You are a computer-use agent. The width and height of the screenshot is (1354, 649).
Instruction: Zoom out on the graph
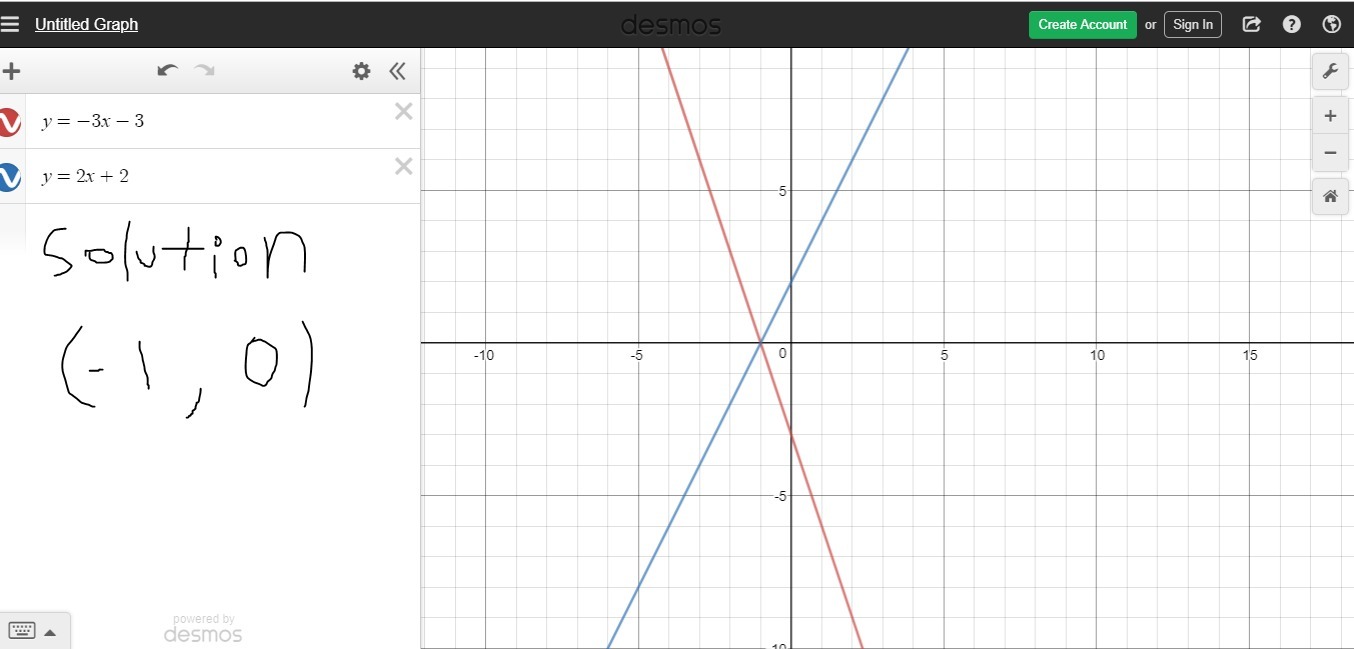[1330, 153]
